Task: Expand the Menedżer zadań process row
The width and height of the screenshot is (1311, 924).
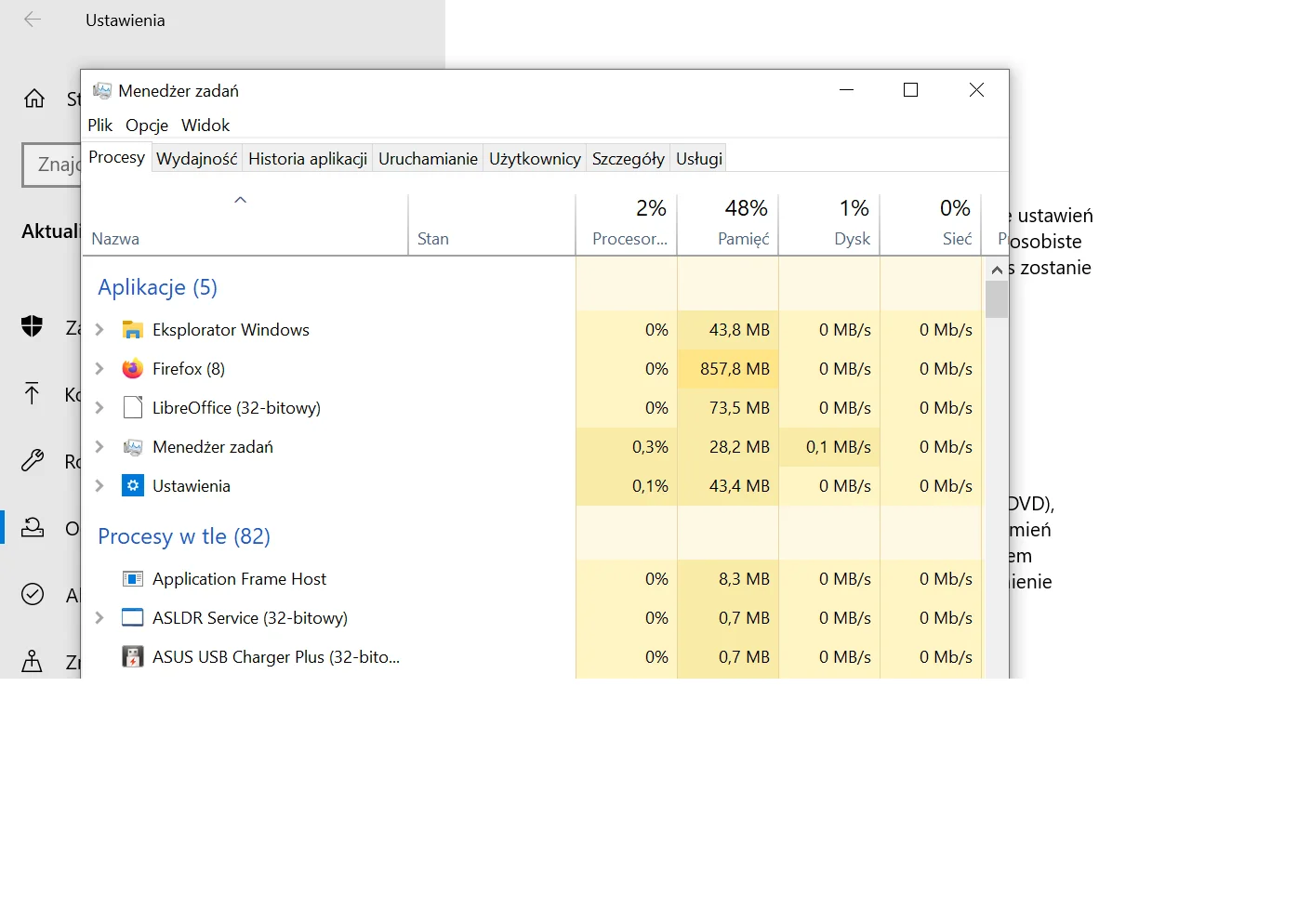Action: pyautogui.click(x=99, y=447)
